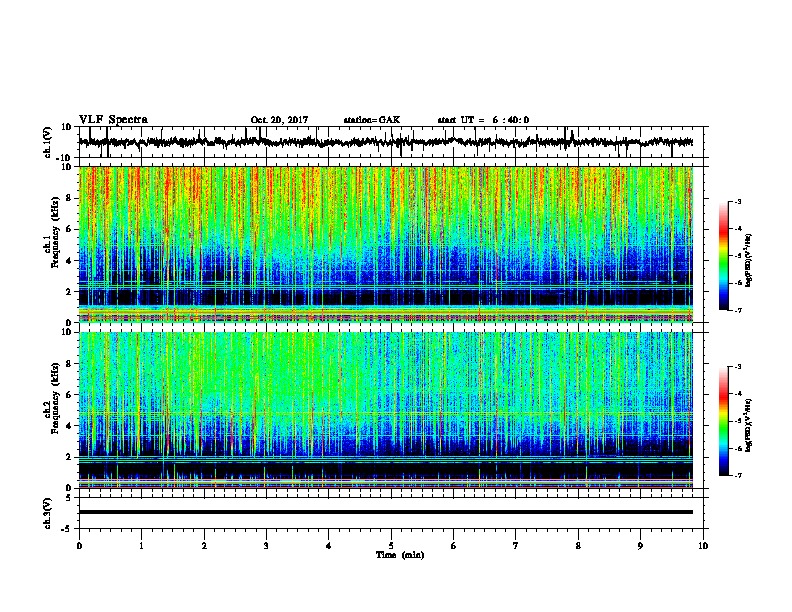Click the ch.2 spectrogram plot area

point(385,410)
